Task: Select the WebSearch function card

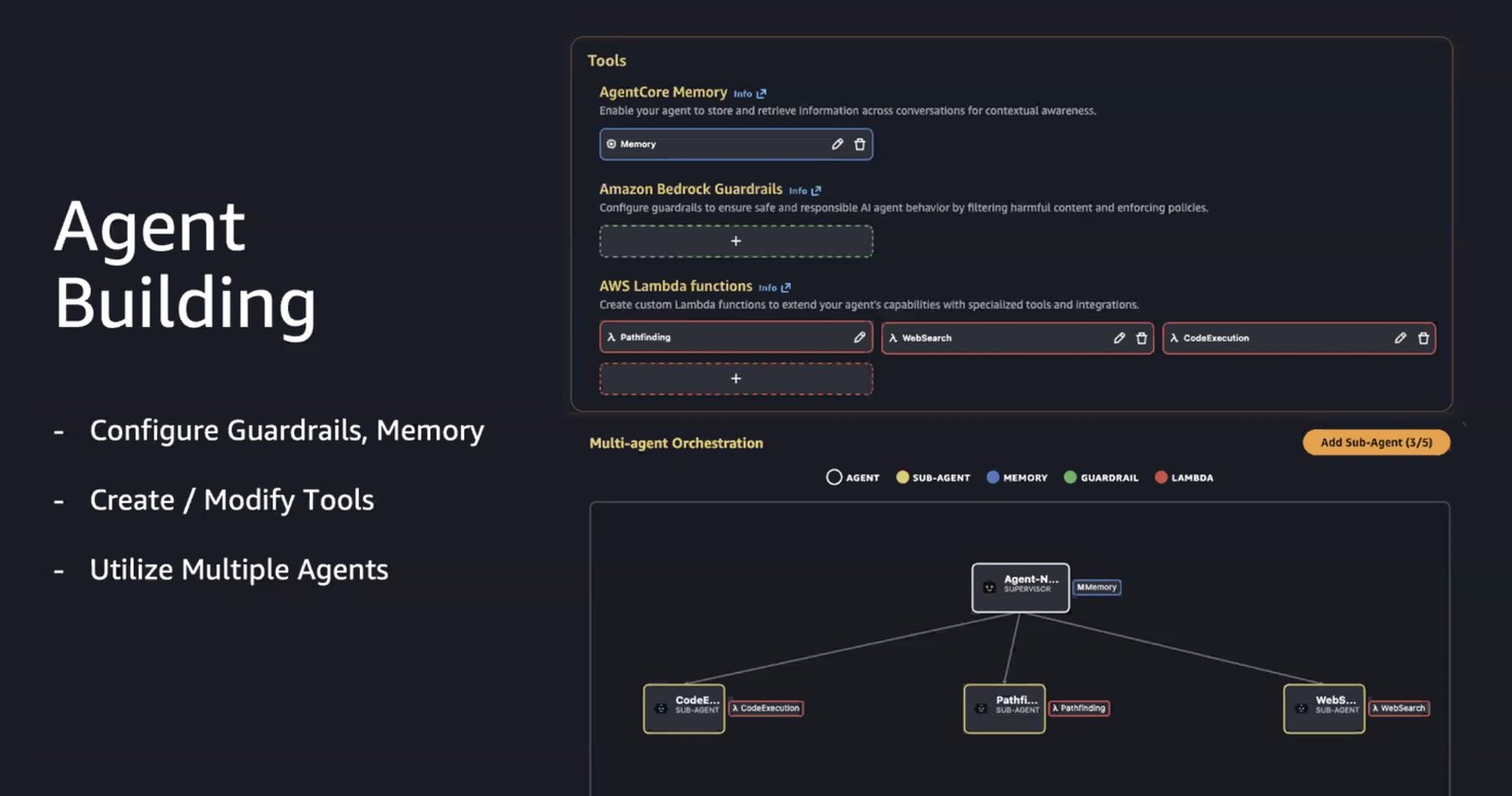Action: (1018, 338)
